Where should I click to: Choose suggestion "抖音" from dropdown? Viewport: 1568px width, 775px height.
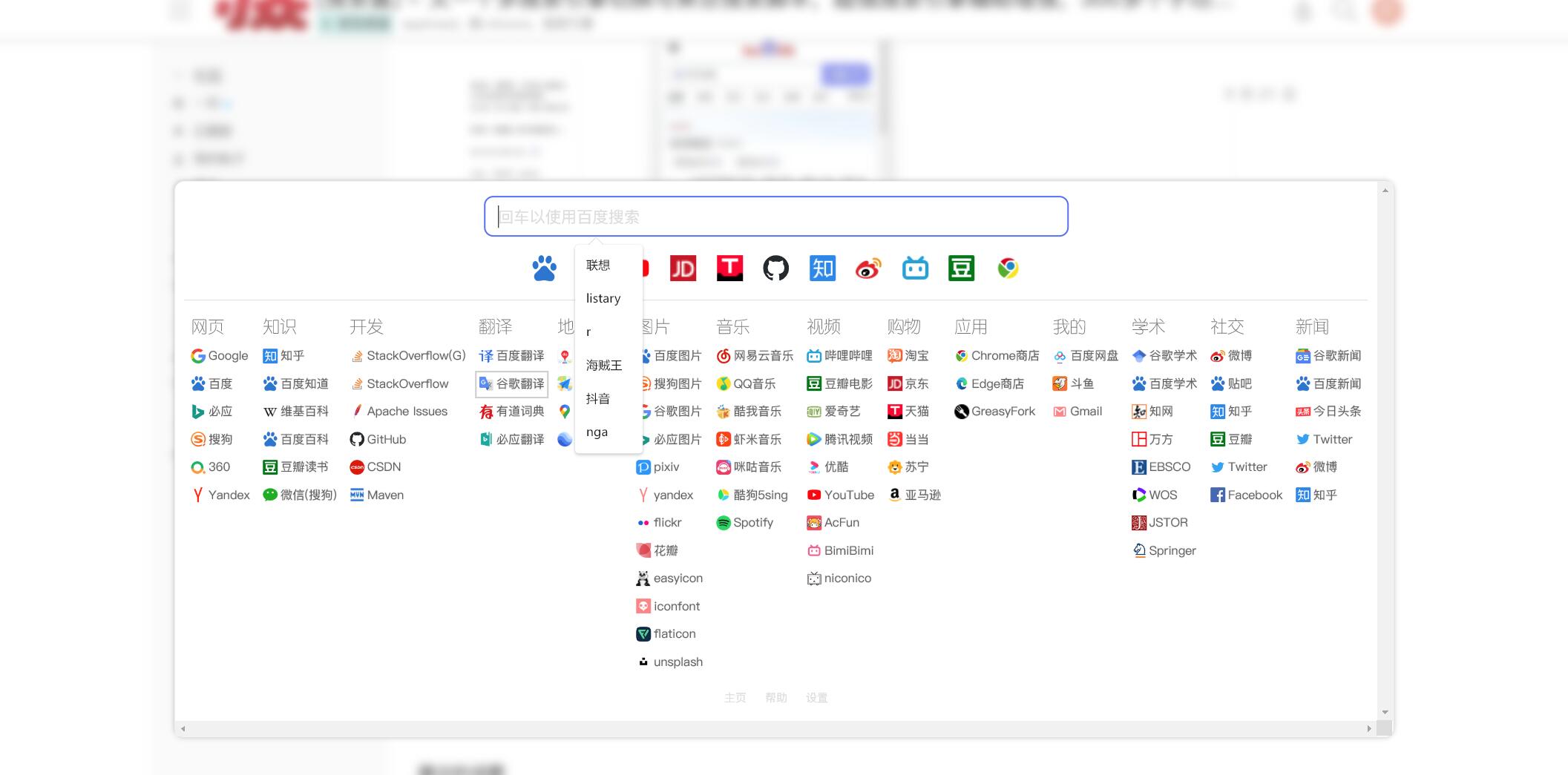(x=598, y=398)
